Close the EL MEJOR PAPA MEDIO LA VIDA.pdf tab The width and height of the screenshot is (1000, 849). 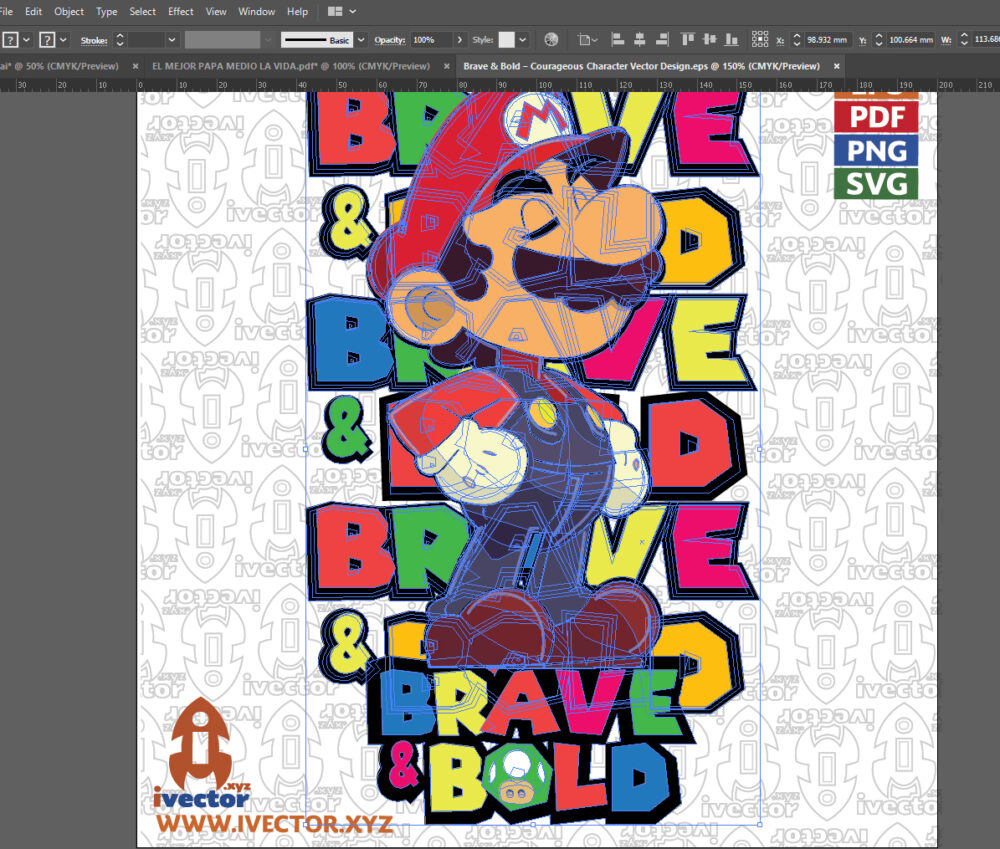pos(446,66)
